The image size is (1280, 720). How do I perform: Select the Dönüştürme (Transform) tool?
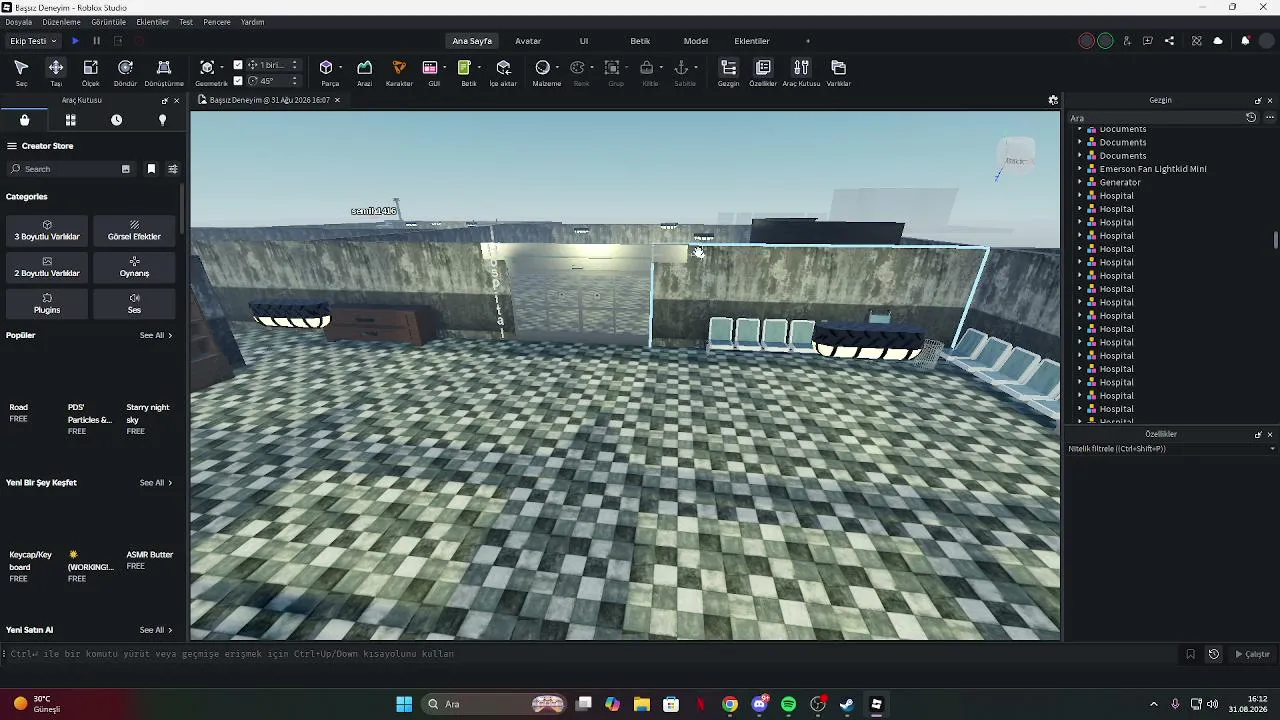tap(164, 72)
